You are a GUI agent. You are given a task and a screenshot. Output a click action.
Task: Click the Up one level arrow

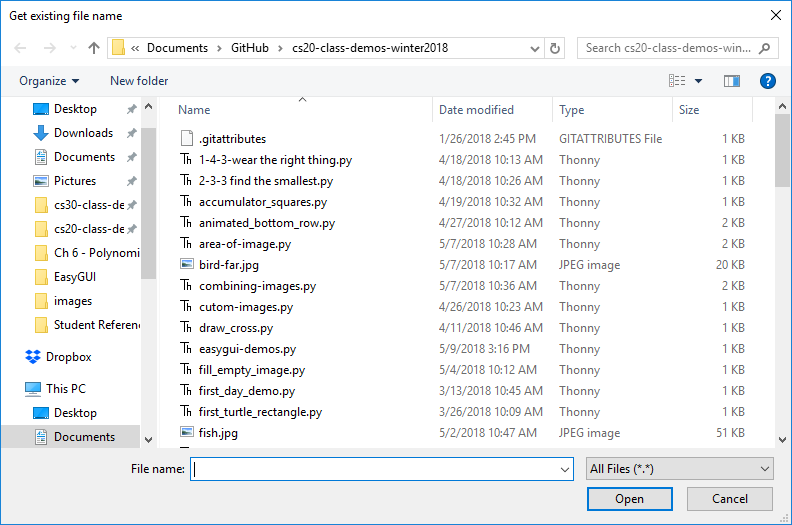(x=94, y=48)
